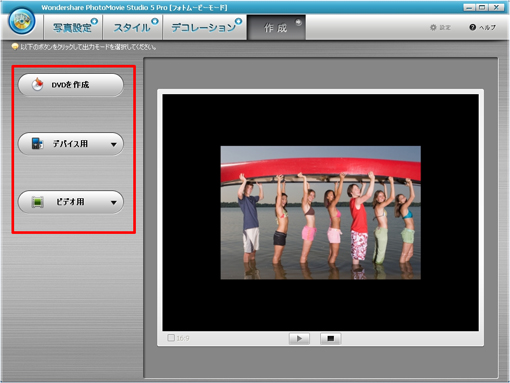Minimize the PhotoMovie Studio window
The height and width of the screenshot is (383, 510).
(x=469, y=7)
